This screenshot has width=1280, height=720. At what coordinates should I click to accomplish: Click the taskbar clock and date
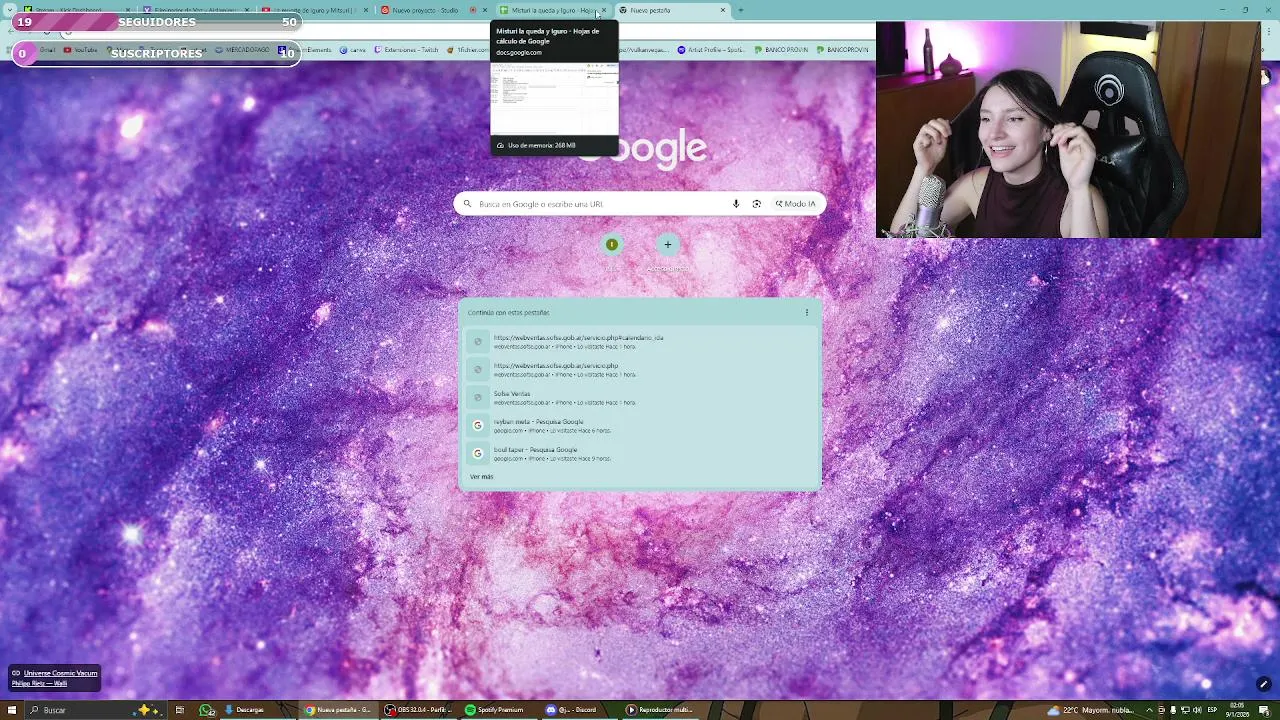(x=1236, y=710)
